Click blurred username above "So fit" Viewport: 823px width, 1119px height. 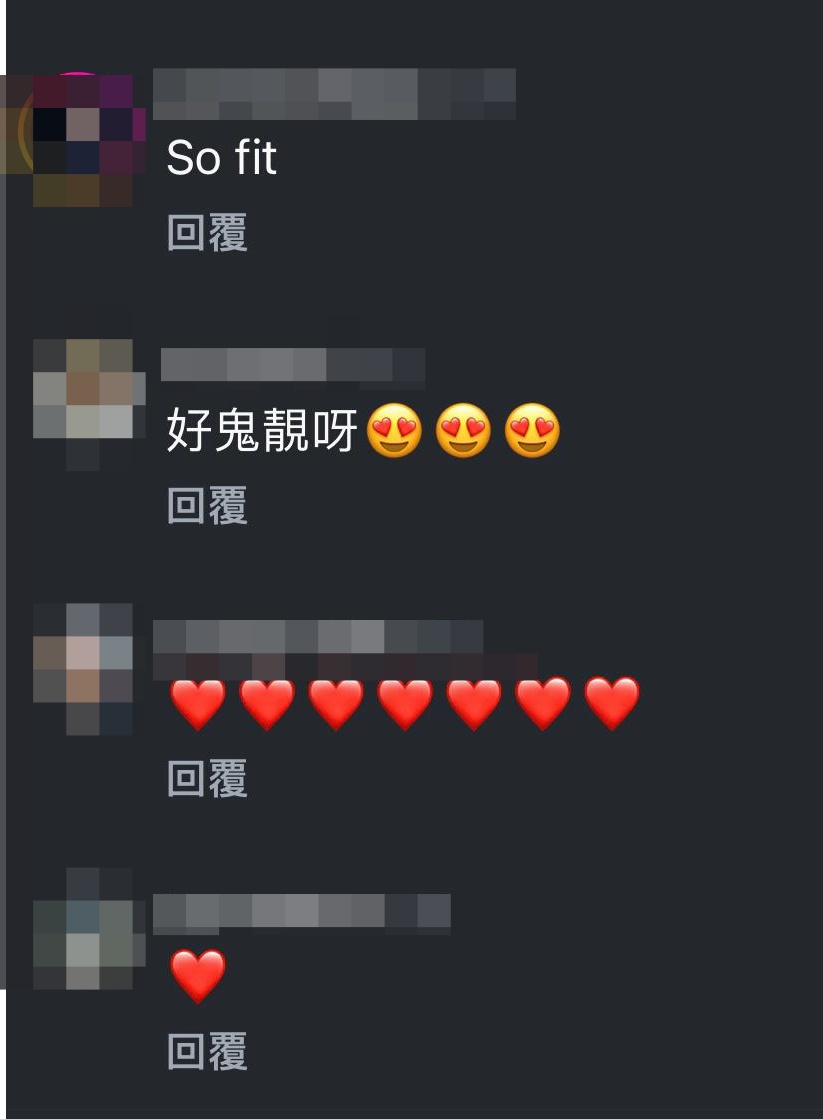[334, 93]
